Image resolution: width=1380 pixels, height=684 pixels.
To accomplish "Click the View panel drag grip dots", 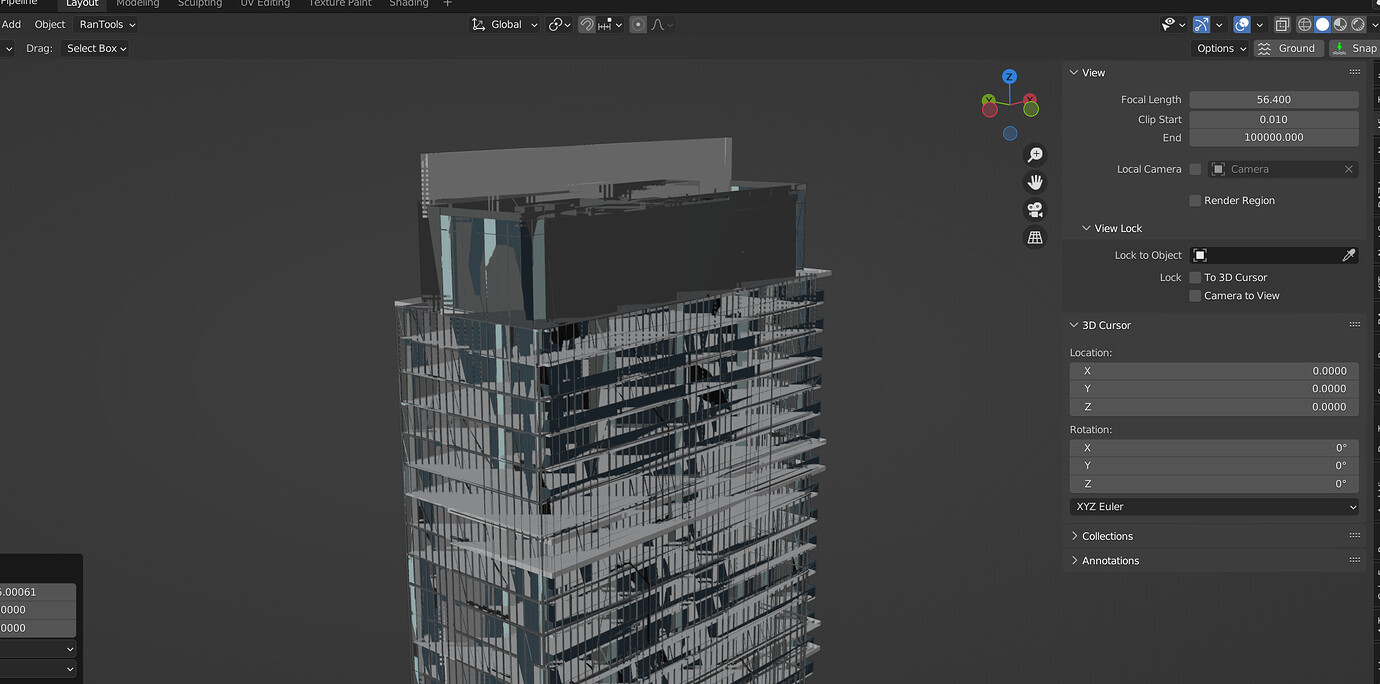I will click(1354, 72).
